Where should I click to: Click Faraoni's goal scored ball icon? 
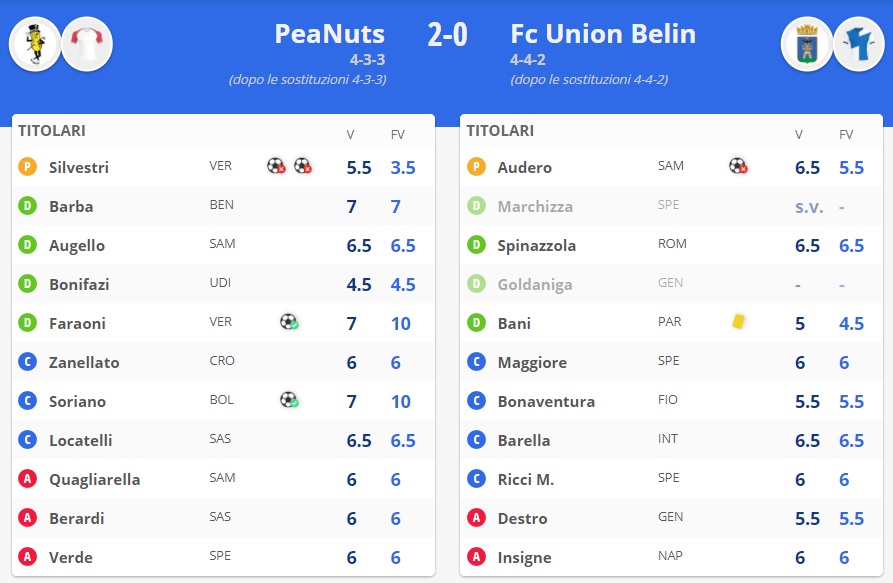pos(289,322)
